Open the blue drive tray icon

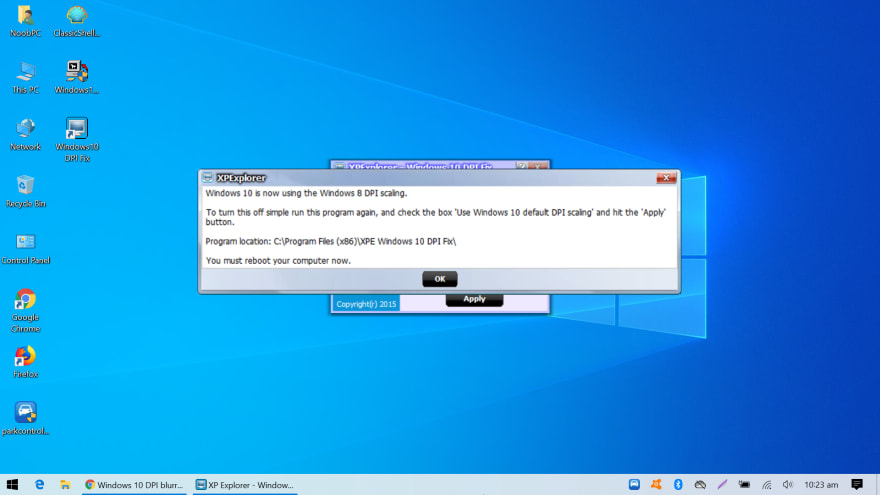(634, 484)
